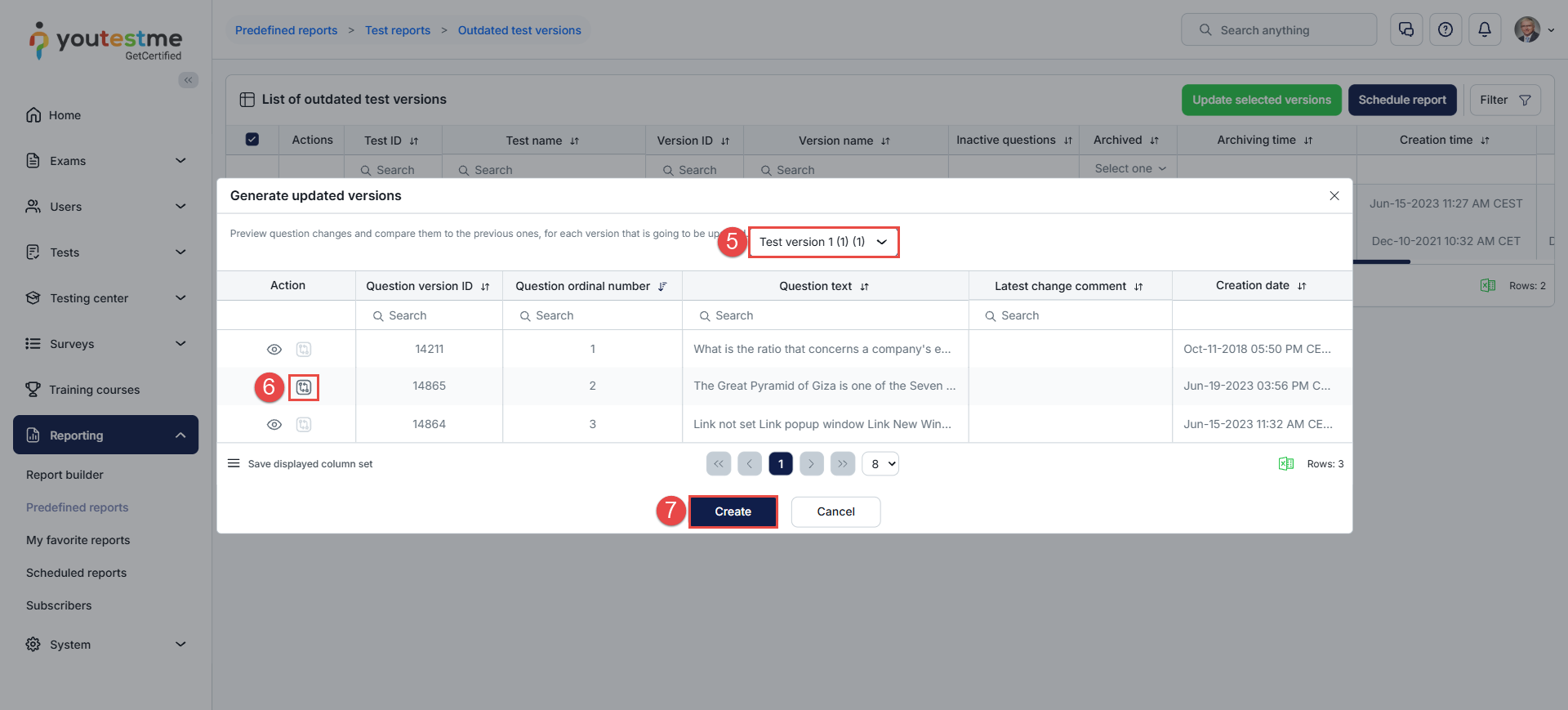This screenshot has height=710, width=1568.
Task: Open Test version 1 (1) (1) dropdown
Action: [823, 242]
